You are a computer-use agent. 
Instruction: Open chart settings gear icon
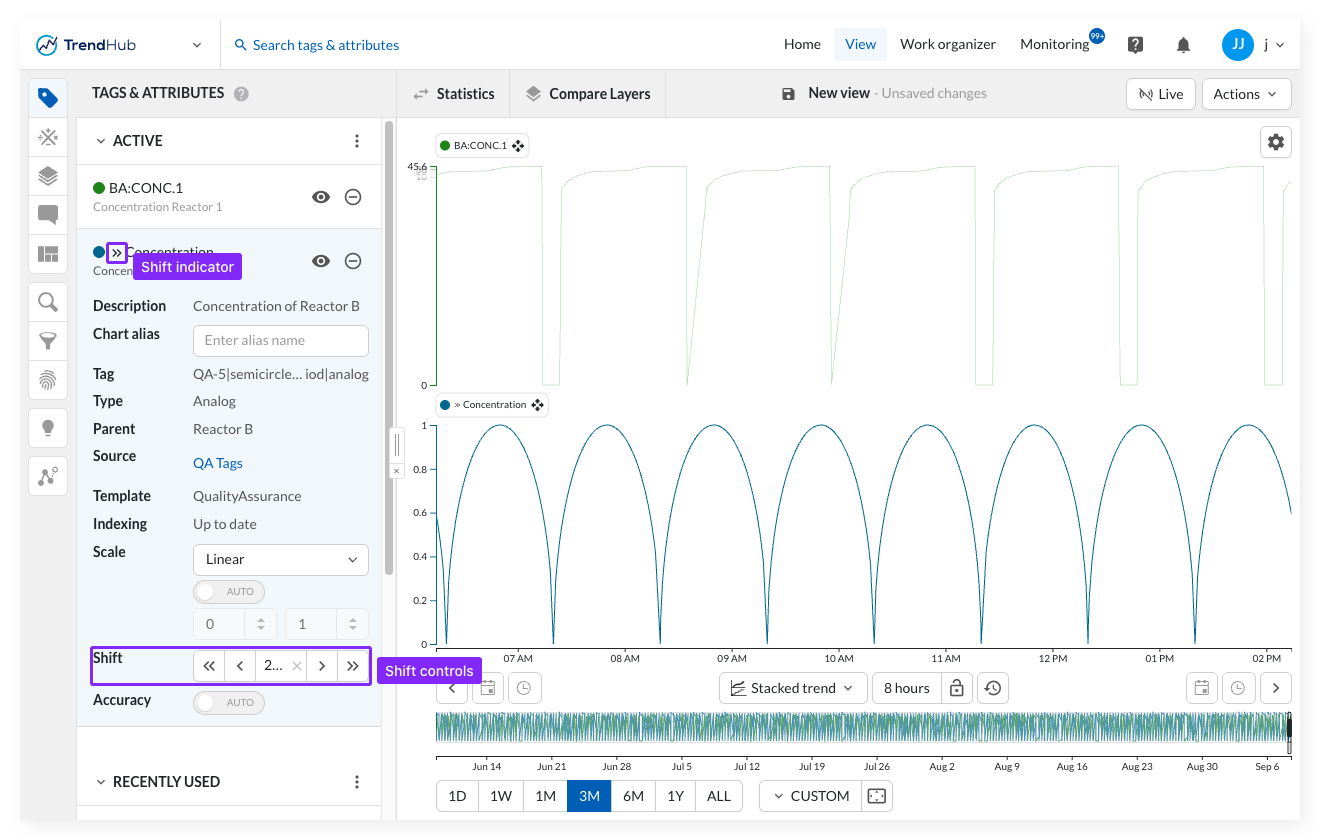pyautogui.click(x=1276, y=142)
